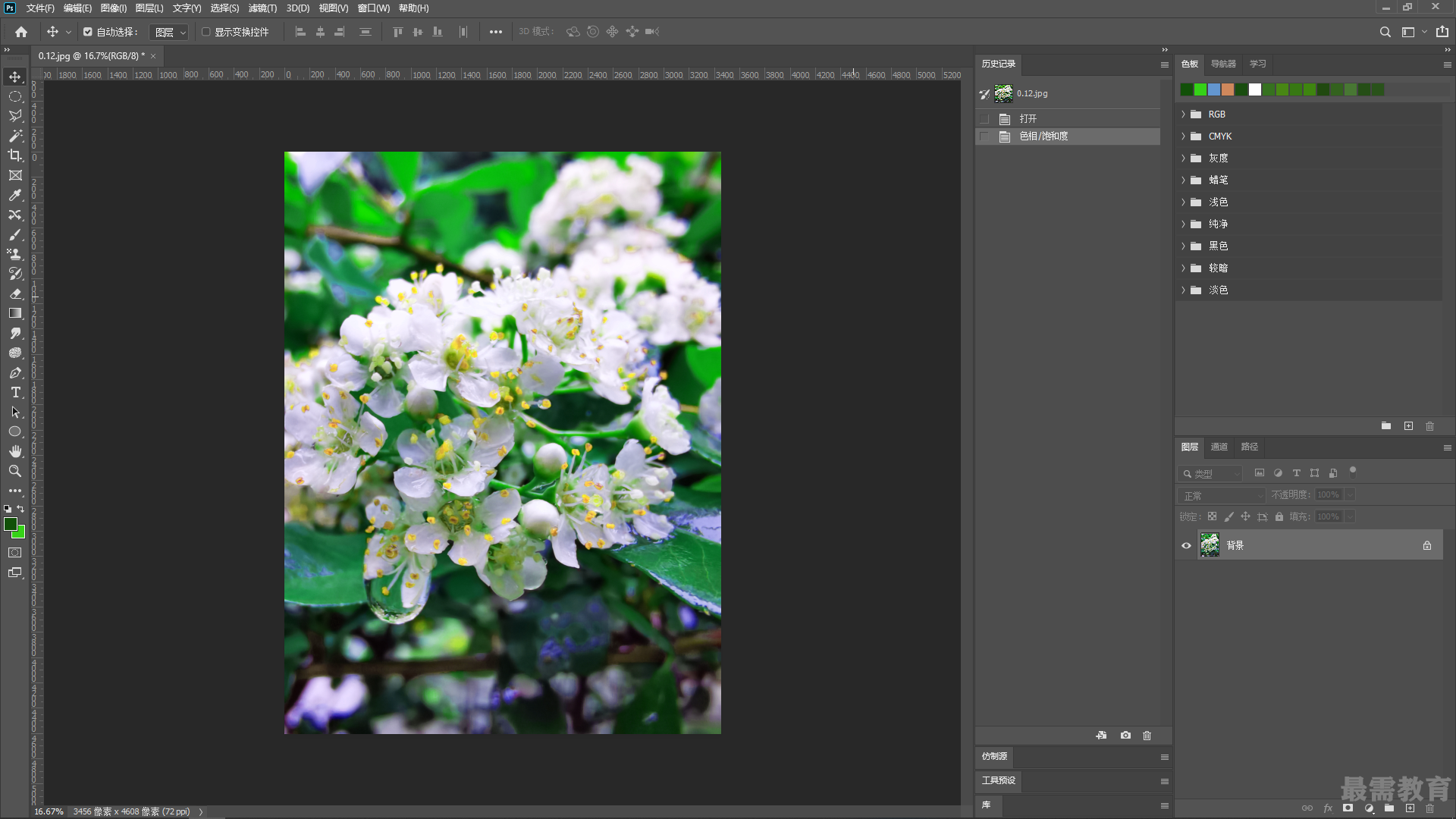Enable Show Transform Controls checkbox
1456x819 pixels.
(x=206, y=32)
